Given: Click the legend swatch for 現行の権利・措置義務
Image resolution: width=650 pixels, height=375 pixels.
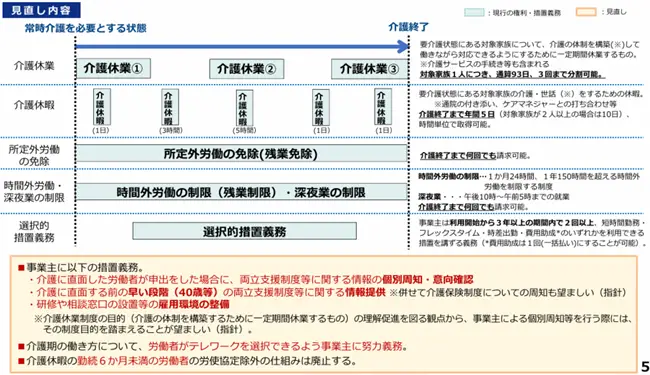Looking at the screenshot, I should pos(474,12).
